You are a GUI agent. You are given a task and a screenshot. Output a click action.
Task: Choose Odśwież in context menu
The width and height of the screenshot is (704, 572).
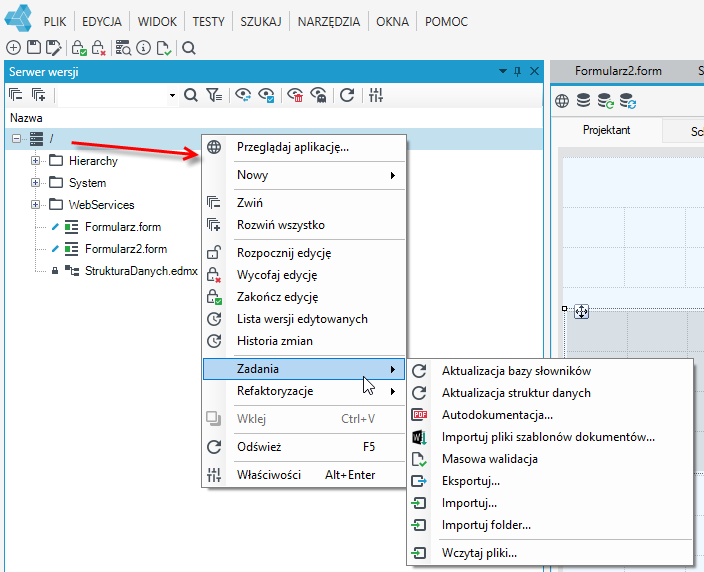[304, 447]
